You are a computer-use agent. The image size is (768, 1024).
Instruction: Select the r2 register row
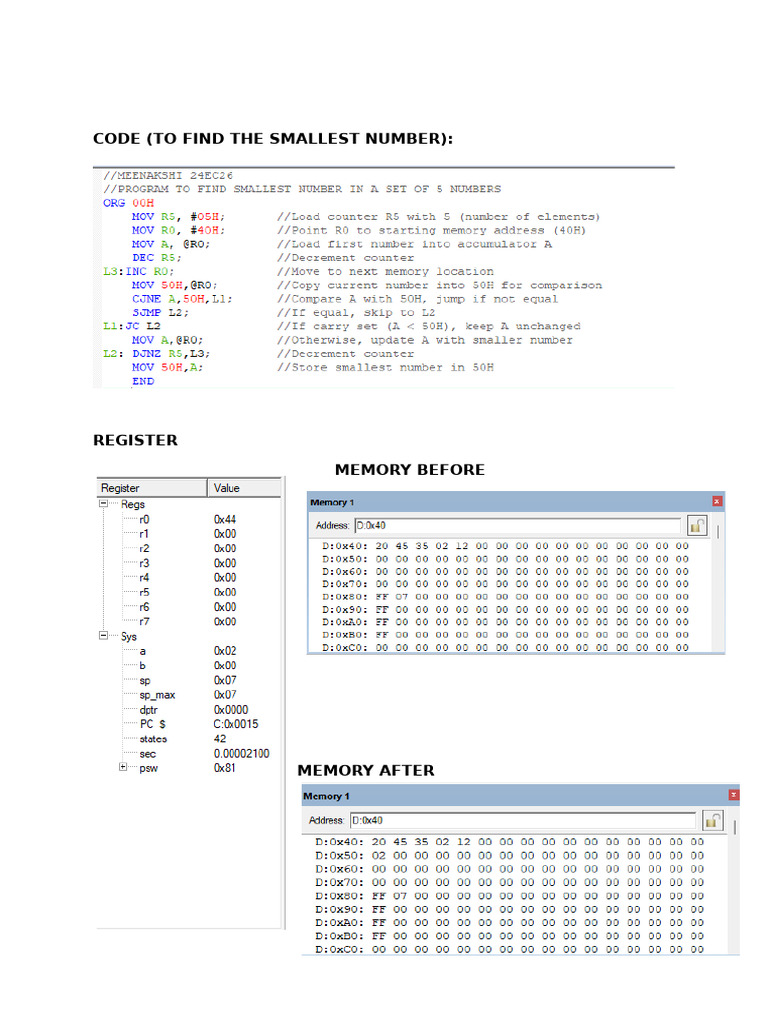coord(189,549)
